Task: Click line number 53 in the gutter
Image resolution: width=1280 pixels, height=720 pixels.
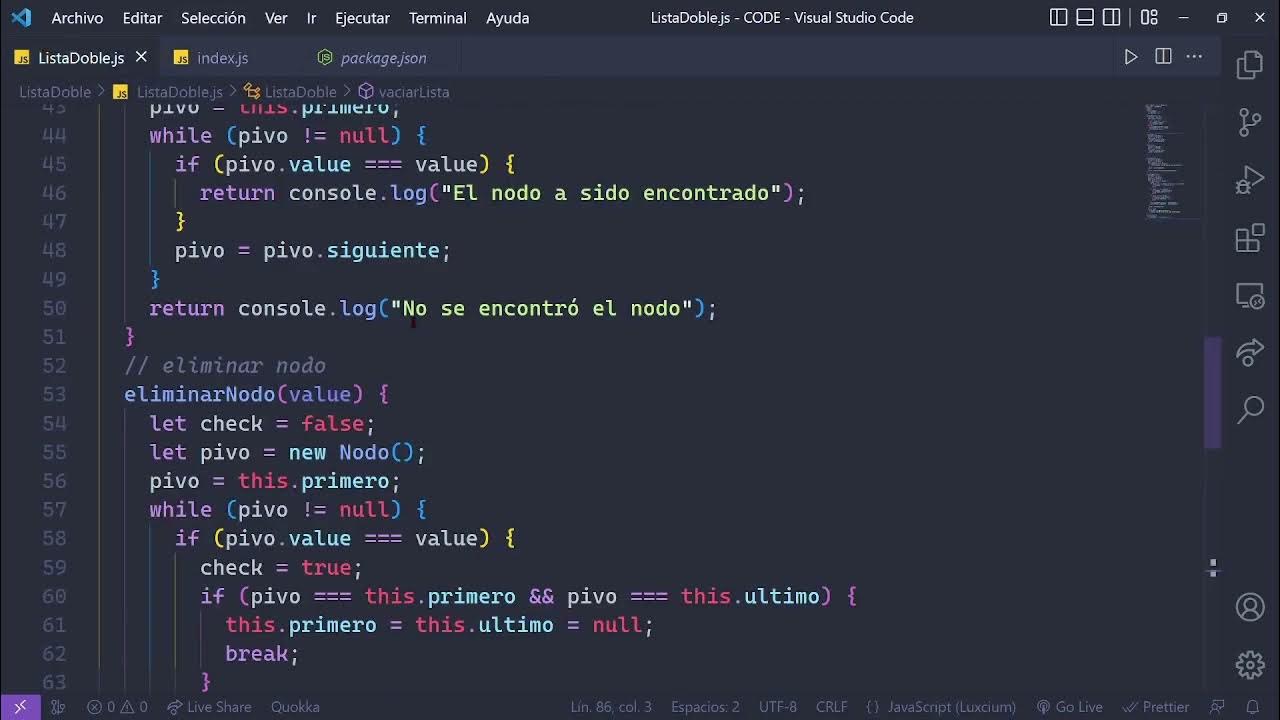Action: 55,394
